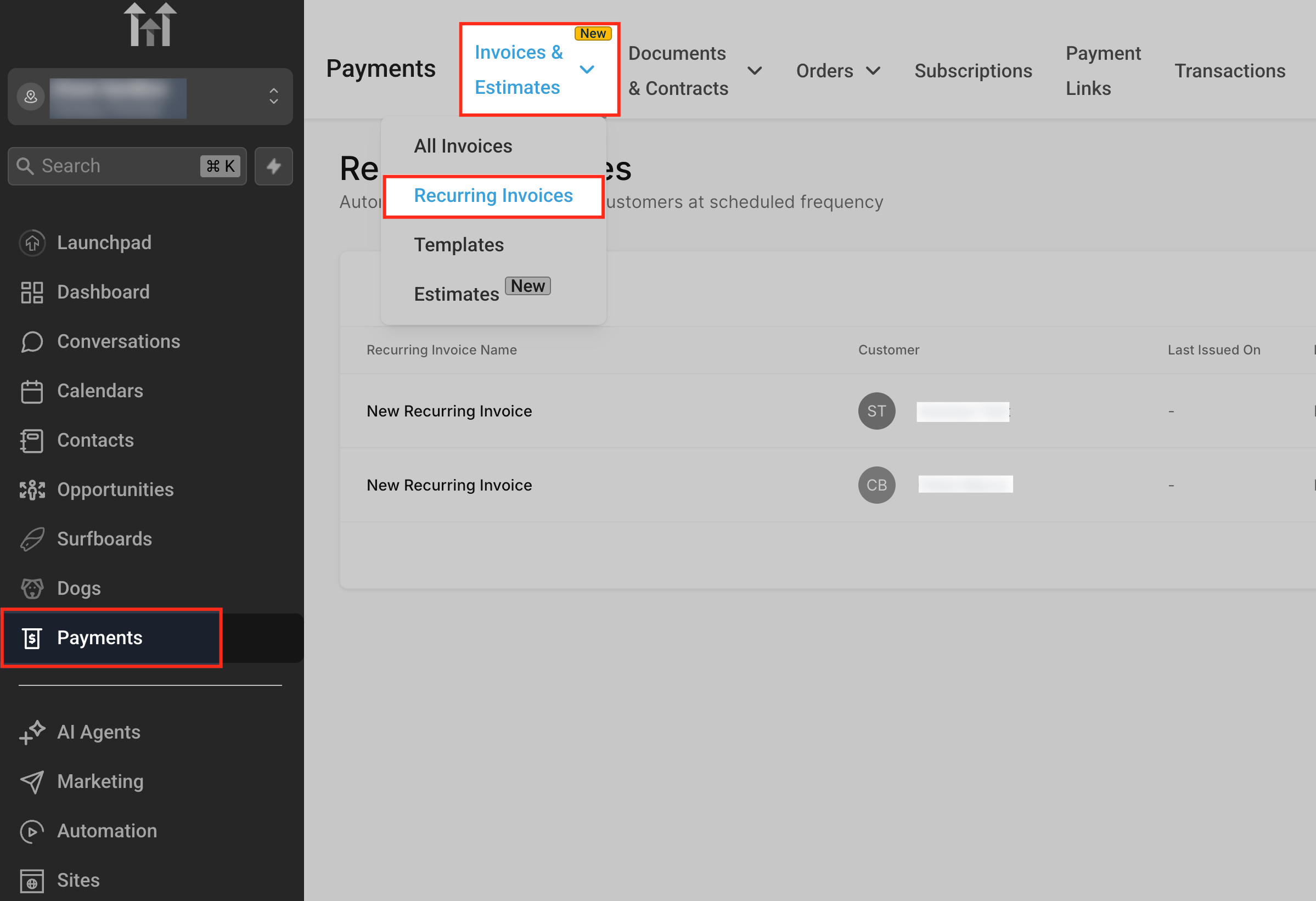Open Calendars using the calendar icon
Viewport: 1316px width, 901px height.
32,391
